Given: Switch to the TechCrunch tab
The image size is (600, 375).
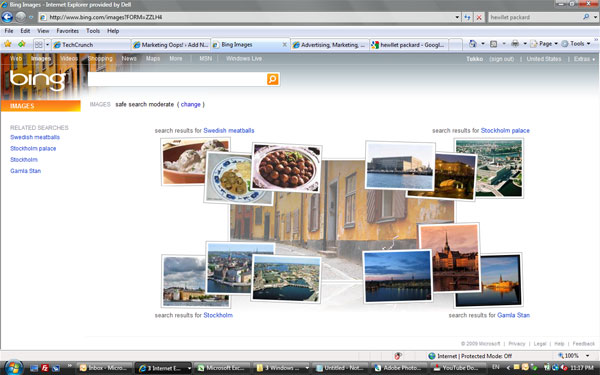Looking at the screenshot, I should pos(91,45).
